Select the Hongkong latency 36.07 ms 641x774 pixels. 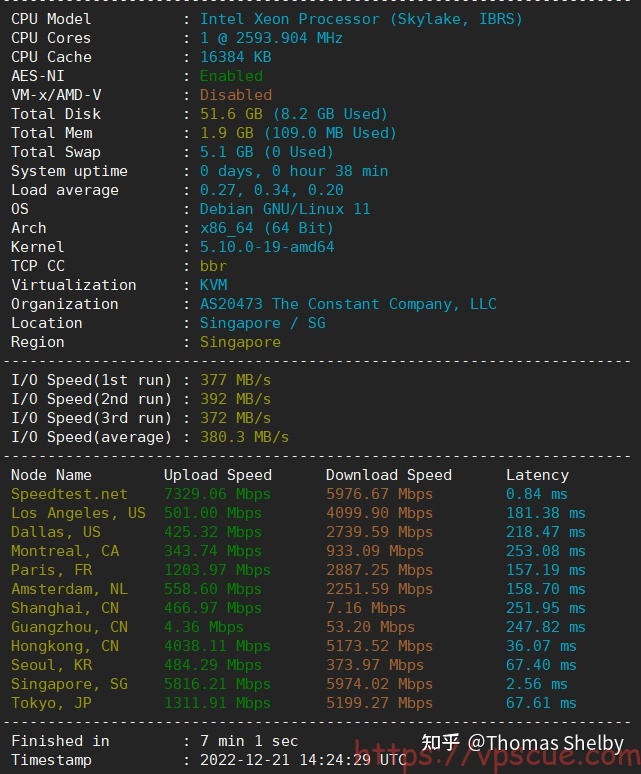point(541,646)
